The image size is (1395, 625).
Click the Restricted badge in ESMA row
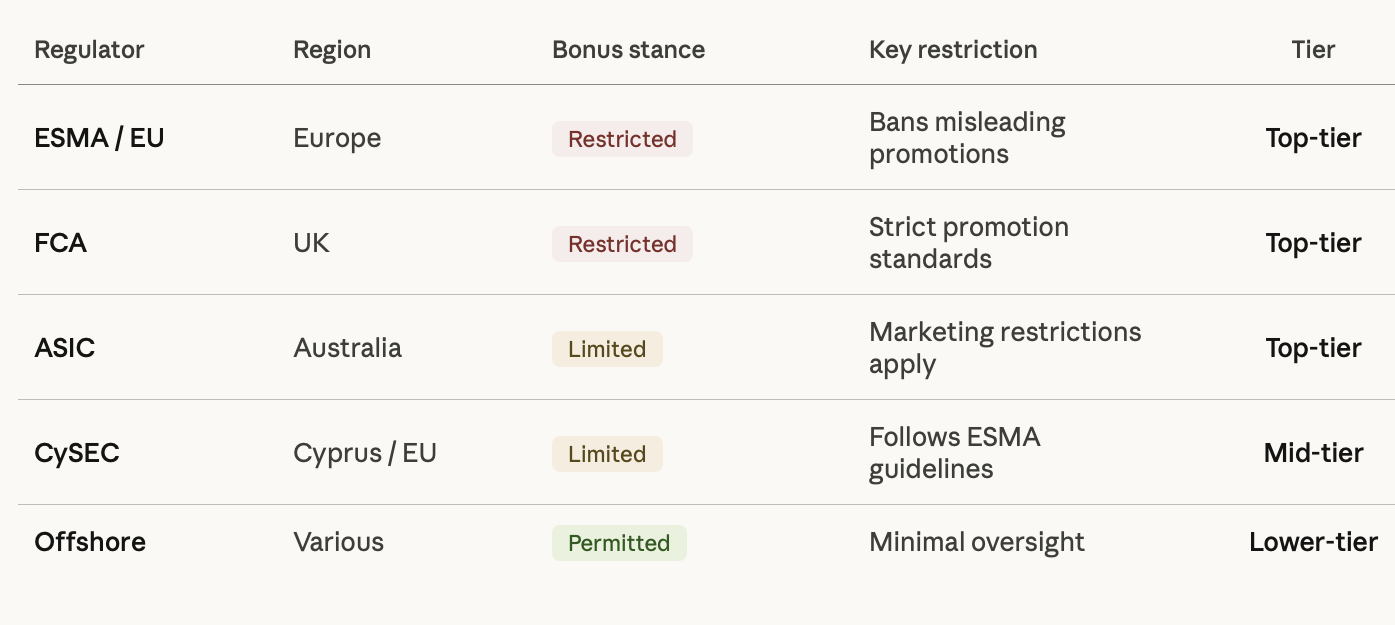click(x=622, y=139)
